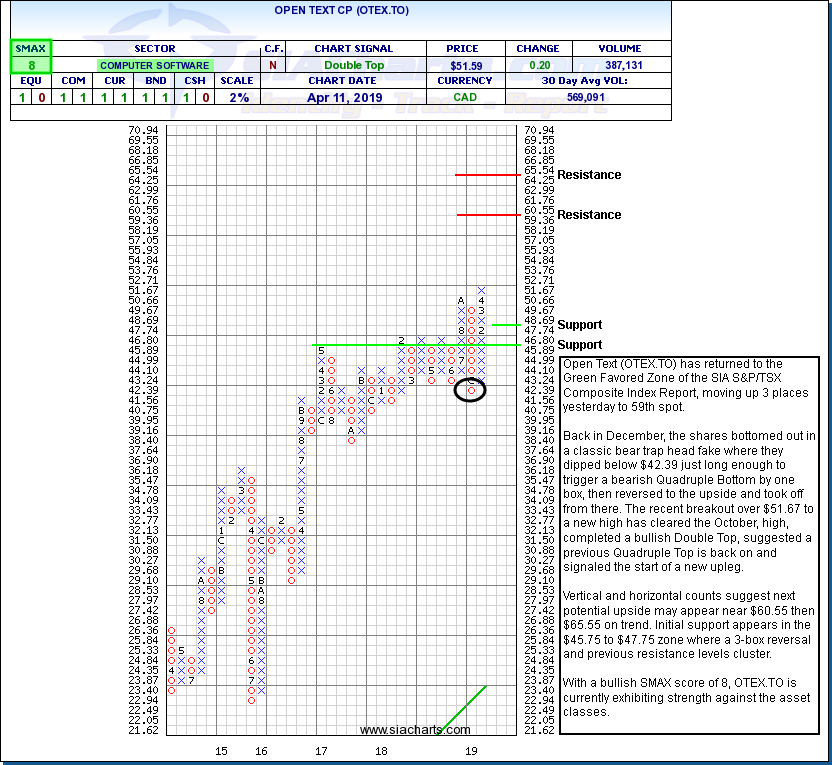The height and width of the screenshot is (765, 832).
Task: Open the siacharts.com watermark link
Action: point(400,730)
